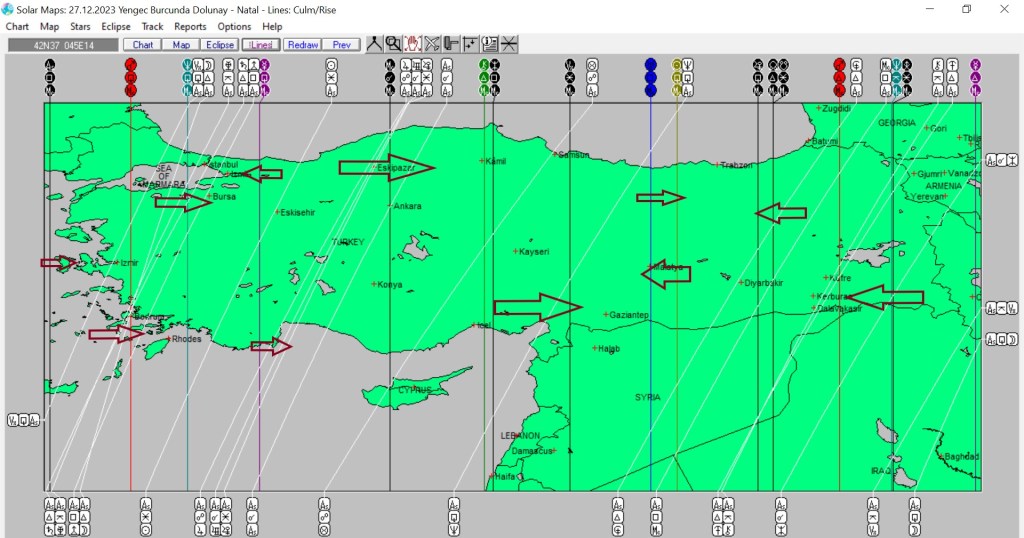The image size is (1024, 538).
Task: Choose the red hand pan tool
Action: pyautogui.click(x=413, y=44)
